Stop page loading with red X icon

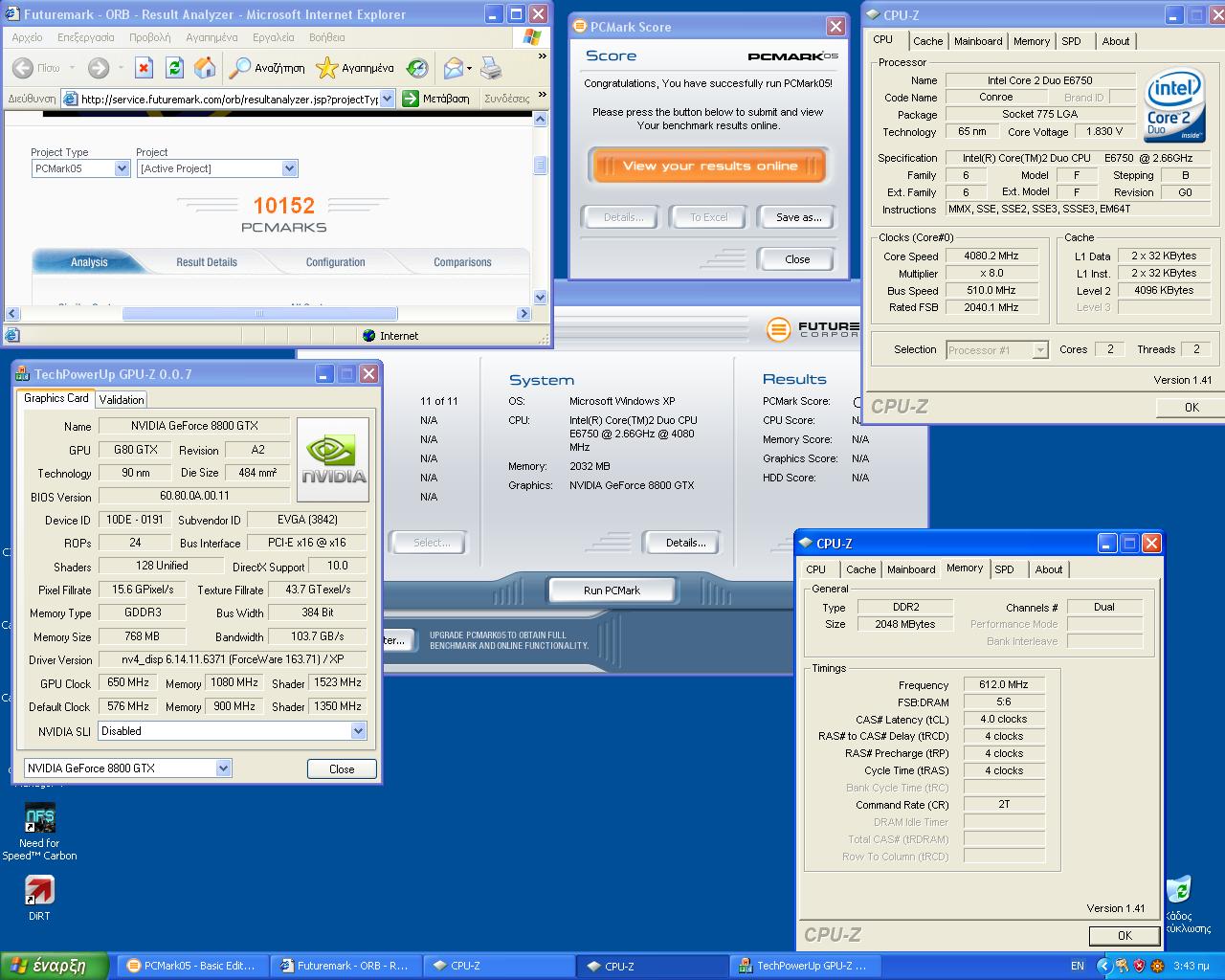[144, 68]
